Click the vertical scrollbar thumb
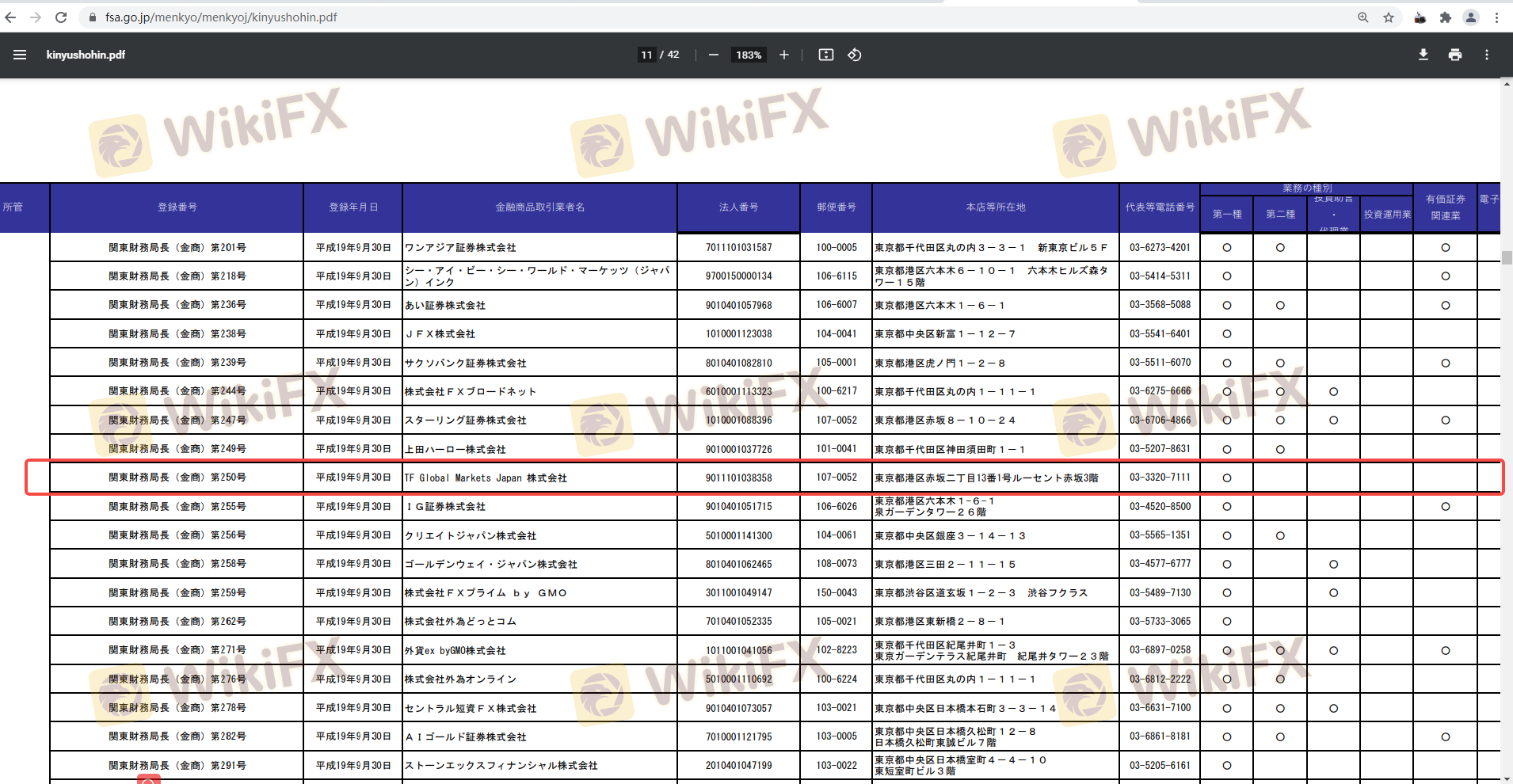1513x784 pixels. click(x=1507, y=257)
